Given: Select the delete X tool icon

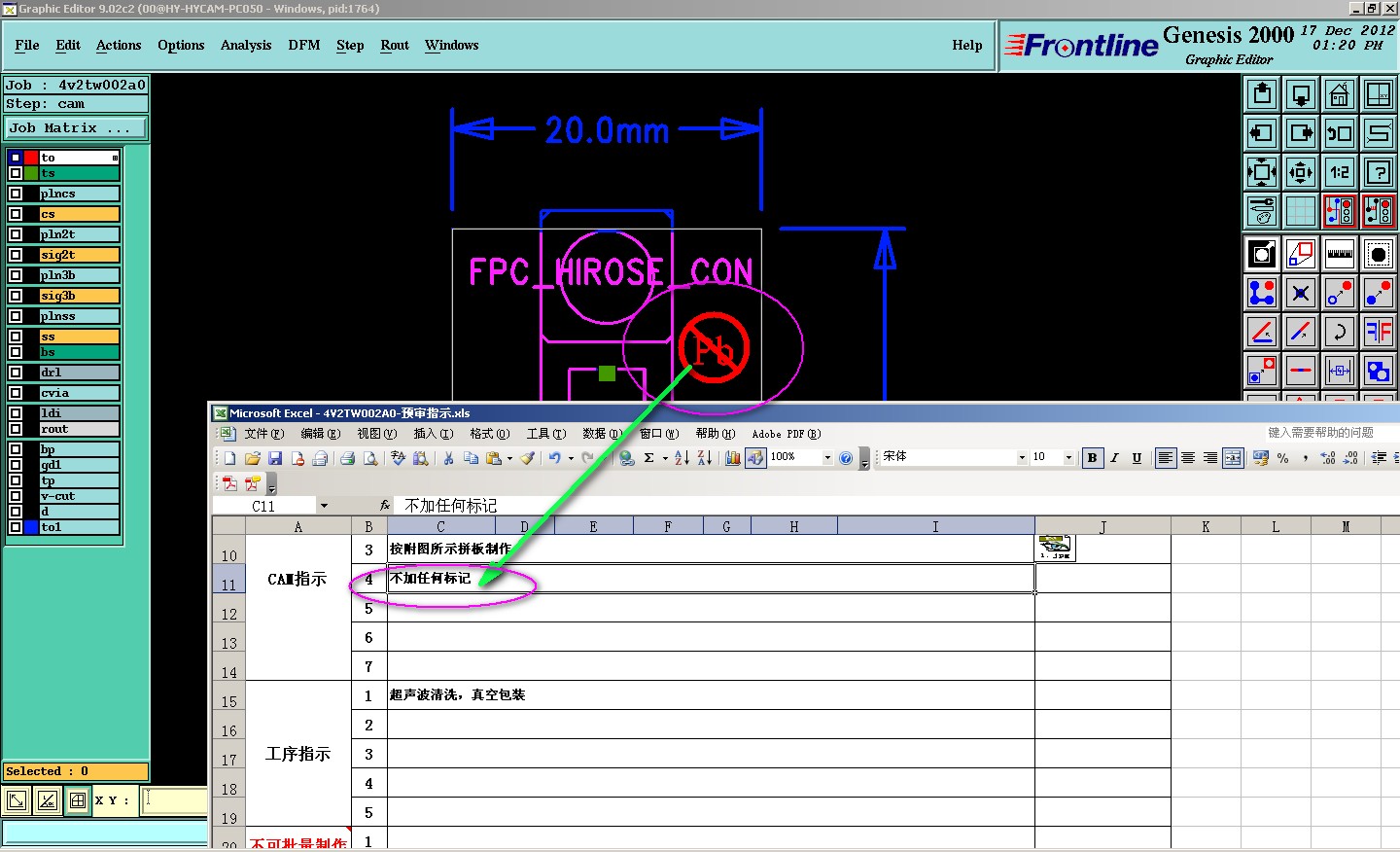Looking at the screenshot, I should [x=1301, y=293].
